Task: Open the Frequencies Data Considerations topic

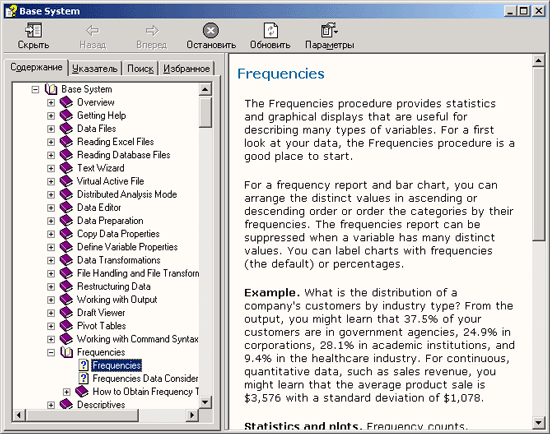Action: pos(145,378)
